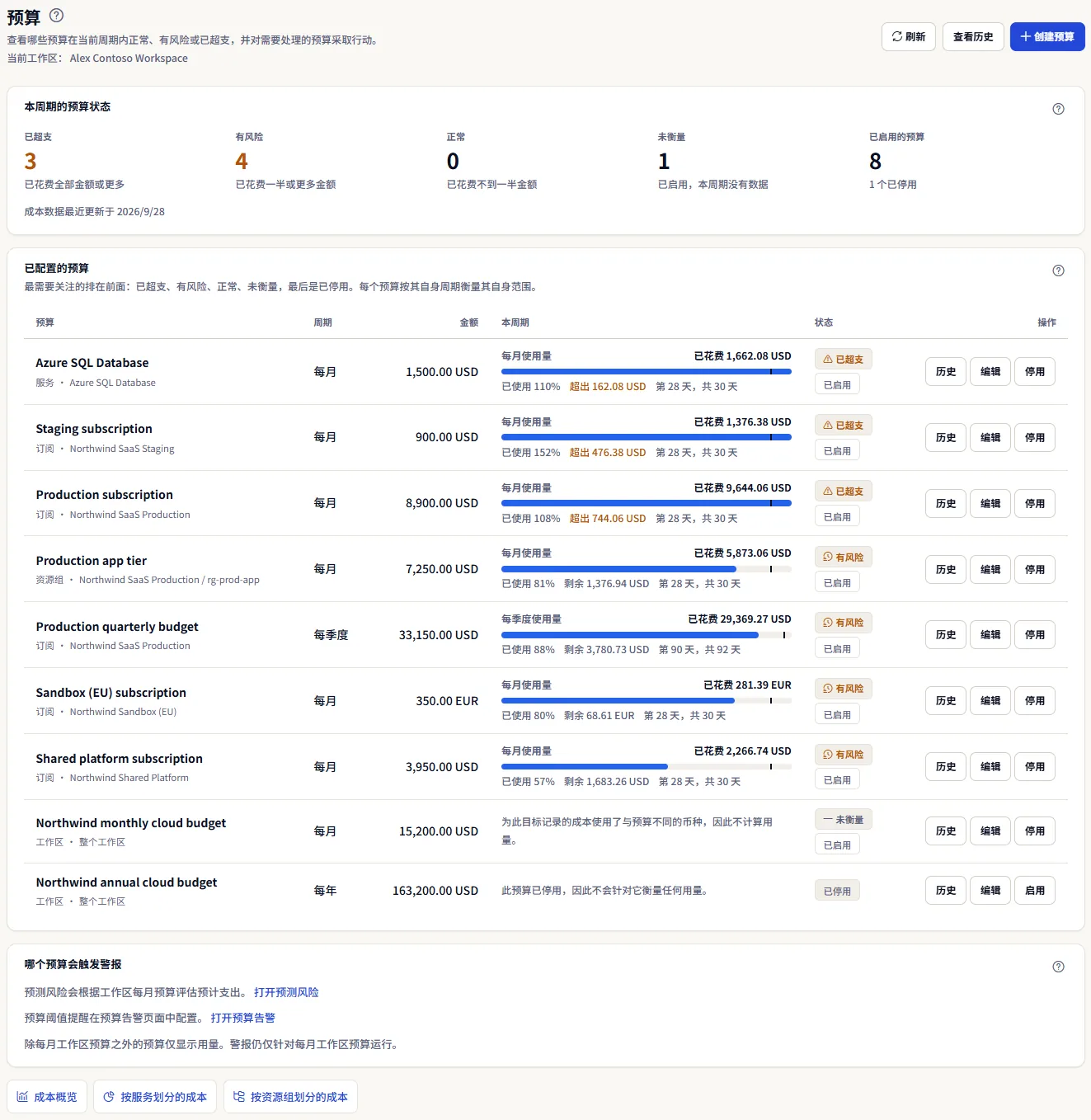Viewport: 1091px width, 1120px height.
Task: Click 打开预测风险 link
Action: tap(286, 992)
